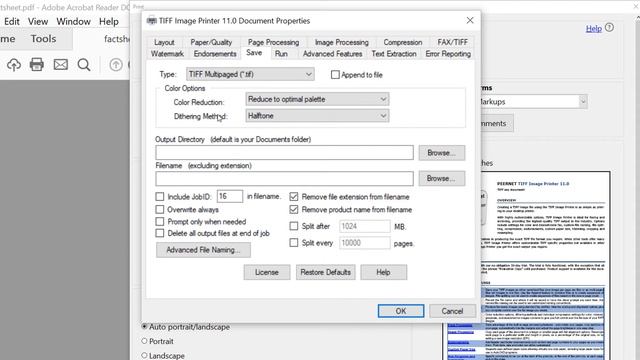Switch to the Endorsements tab
The width and height of the screenshot is (640, 360).
(215, 54)
